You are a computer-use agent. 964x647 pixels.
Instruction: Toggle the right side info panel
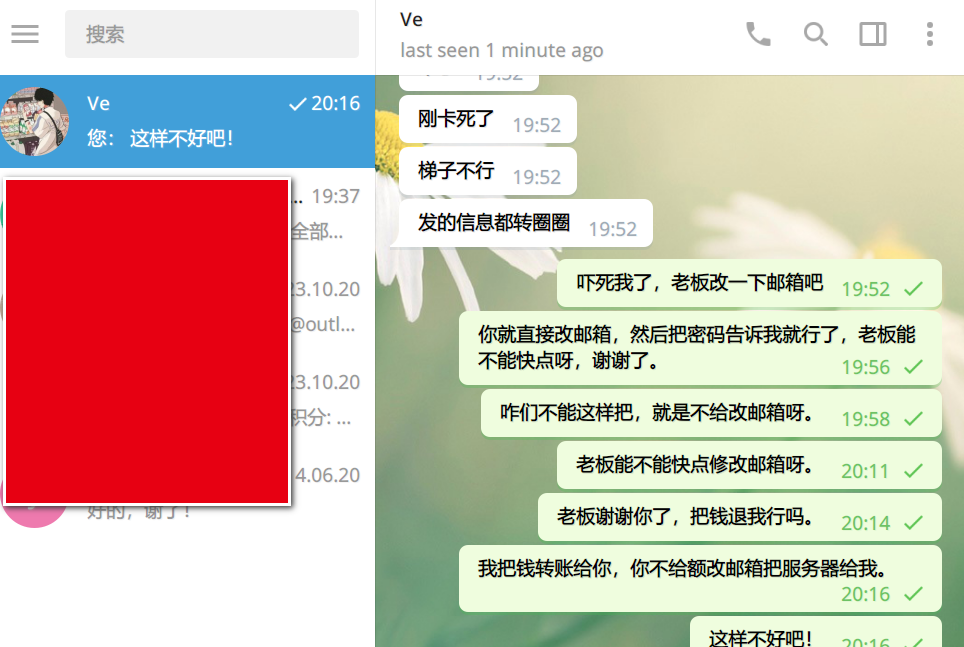pyautogui.click(x=873, y=34)
